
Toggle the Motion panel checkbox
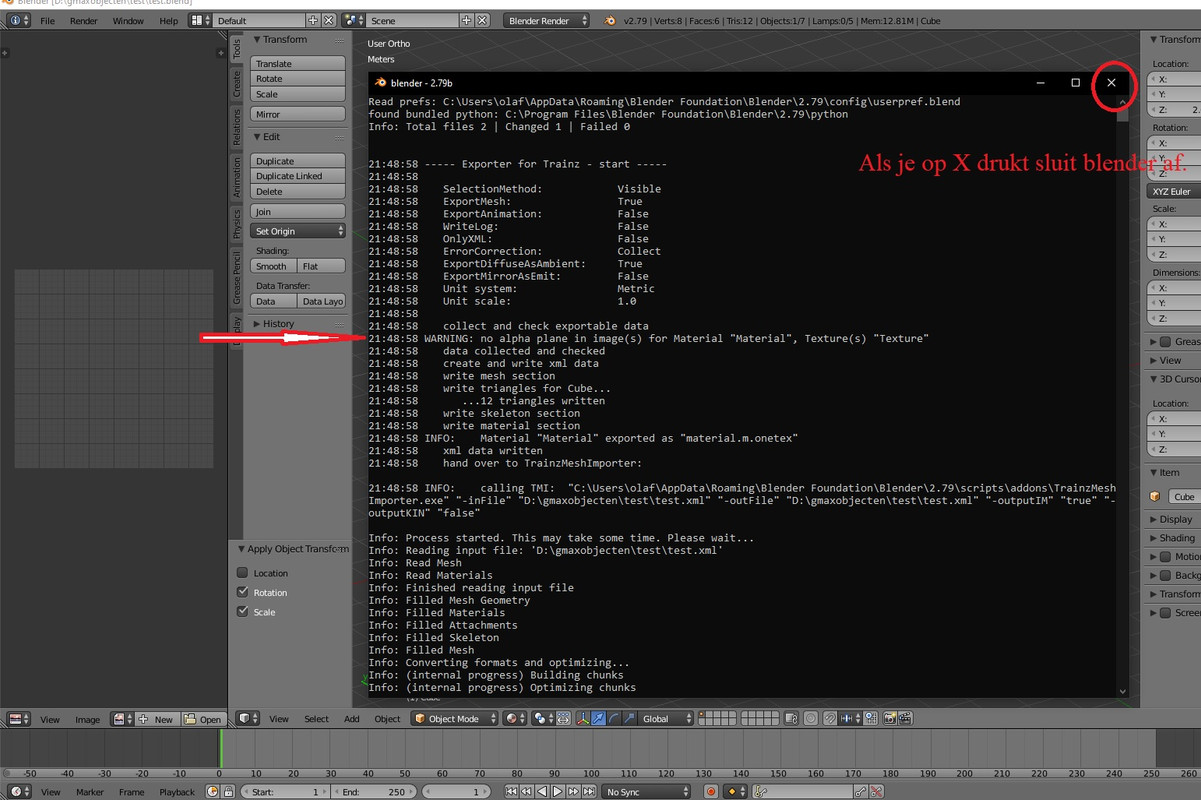(1165, 556)
